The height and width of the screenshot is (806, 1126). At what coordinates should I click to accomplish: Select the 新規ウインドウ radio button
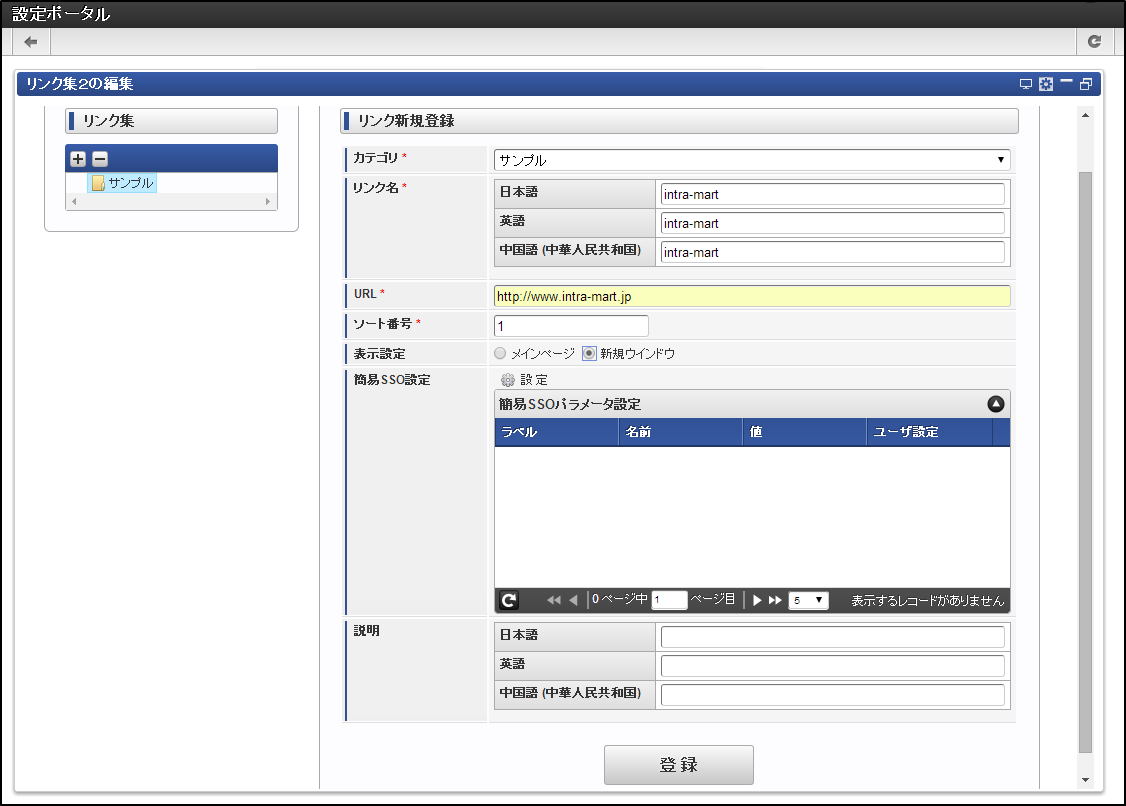(590, 353)
